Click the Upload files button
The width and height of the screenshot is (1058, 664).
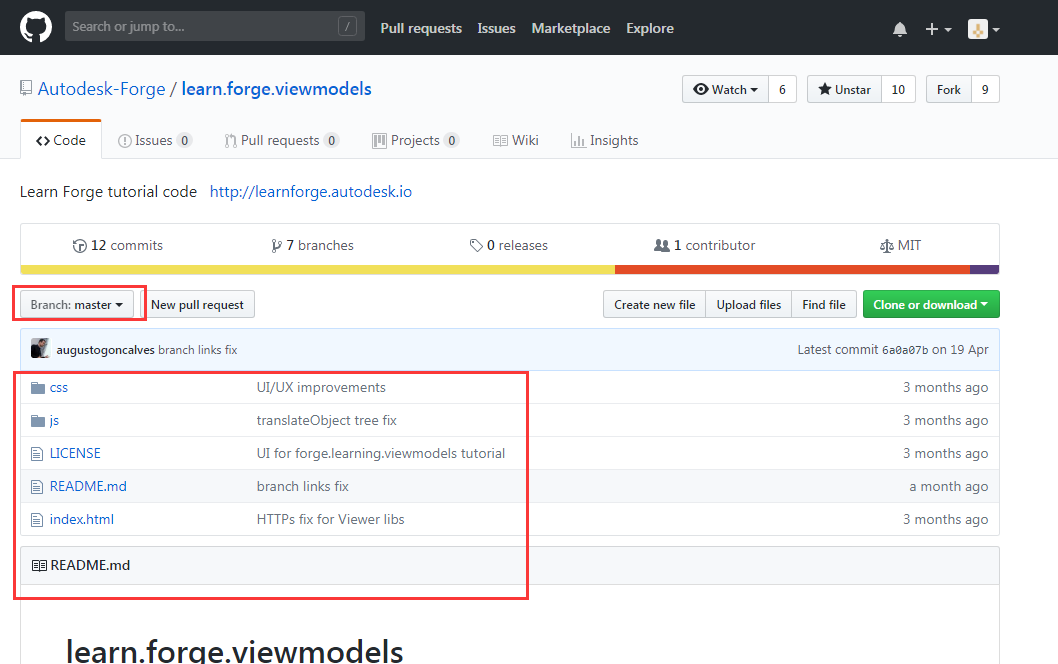point(748,304)
